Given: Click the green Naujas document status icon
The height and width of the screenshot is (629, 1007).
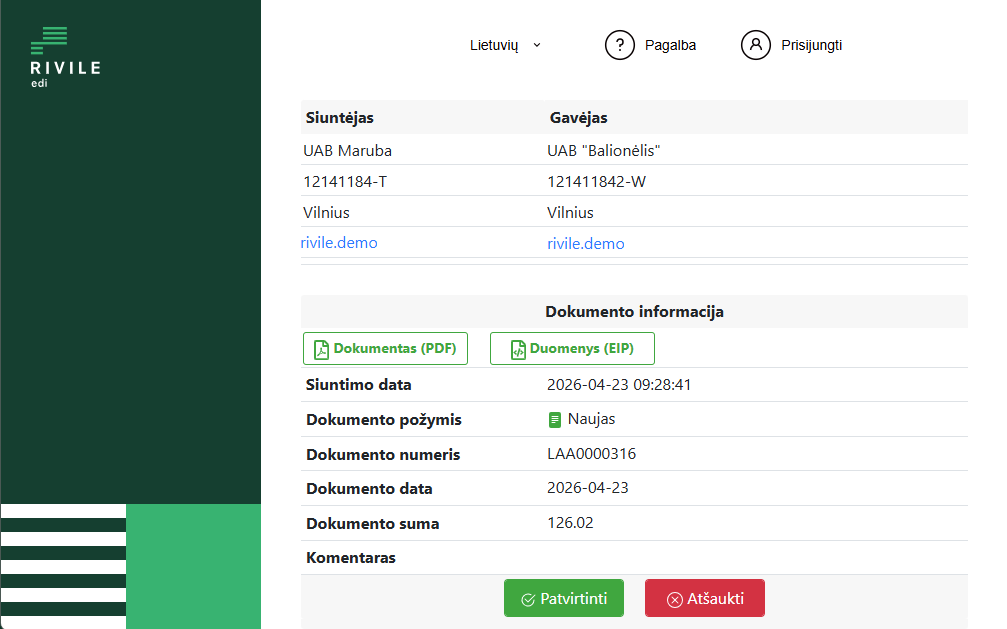Looking at the screenshot, I should click(555, 420).
